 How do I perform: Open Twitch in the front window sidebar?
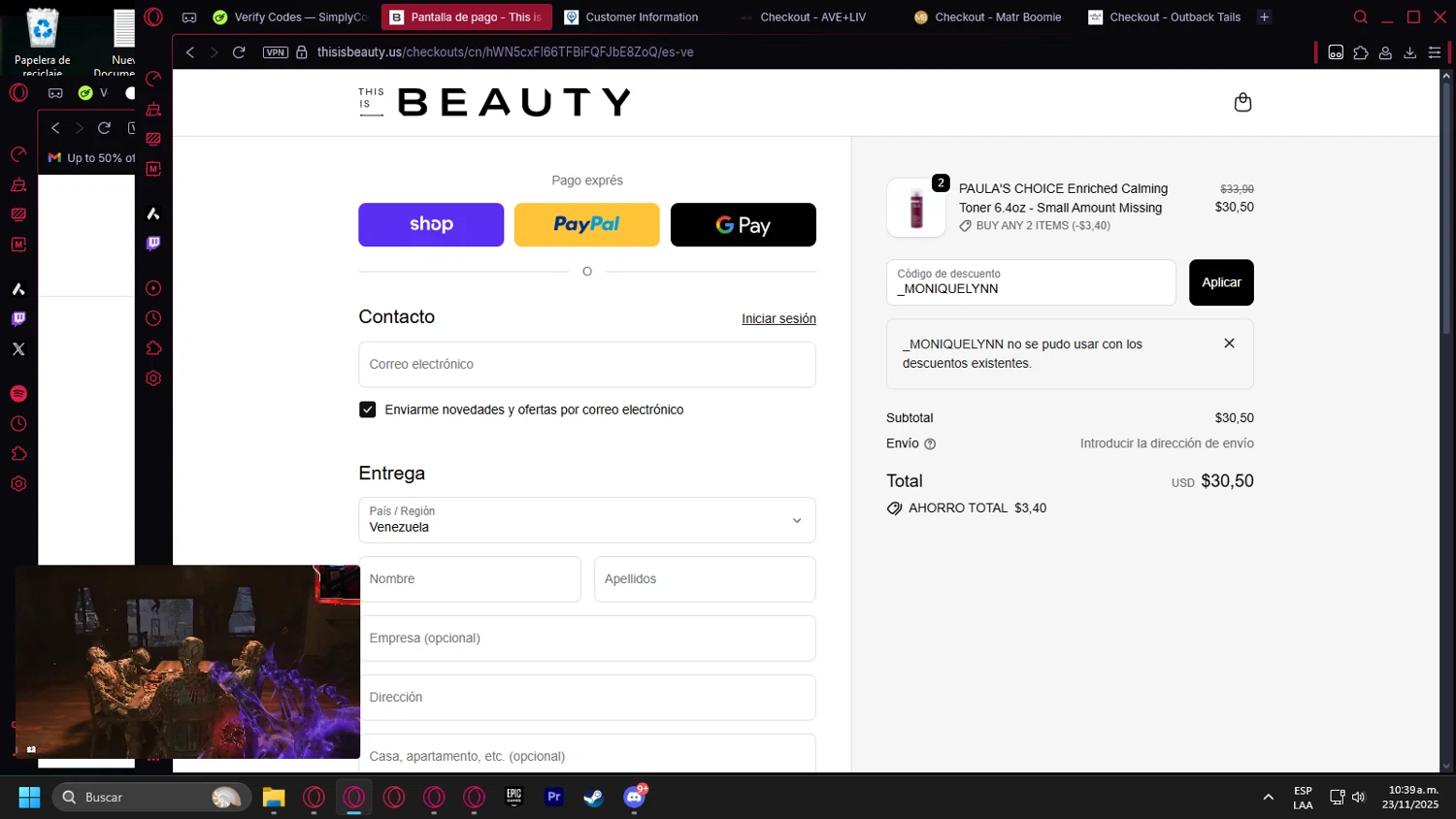pyautogui.click(x=153, y=244)
